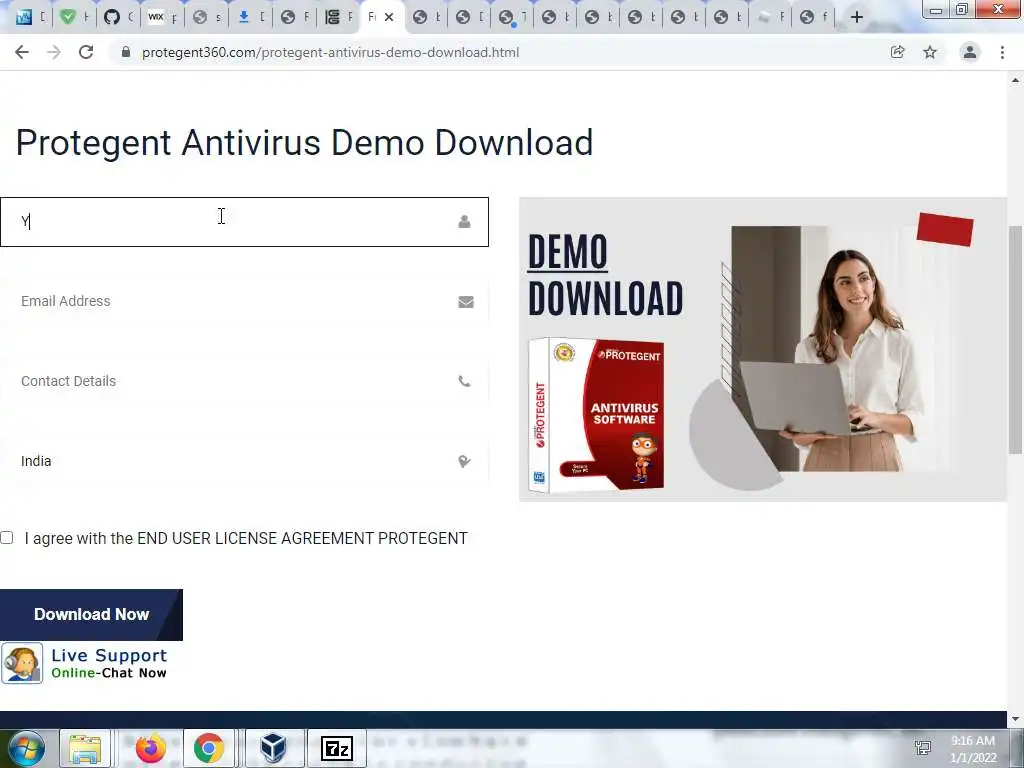Click the Email Address field

click(244, 301)
